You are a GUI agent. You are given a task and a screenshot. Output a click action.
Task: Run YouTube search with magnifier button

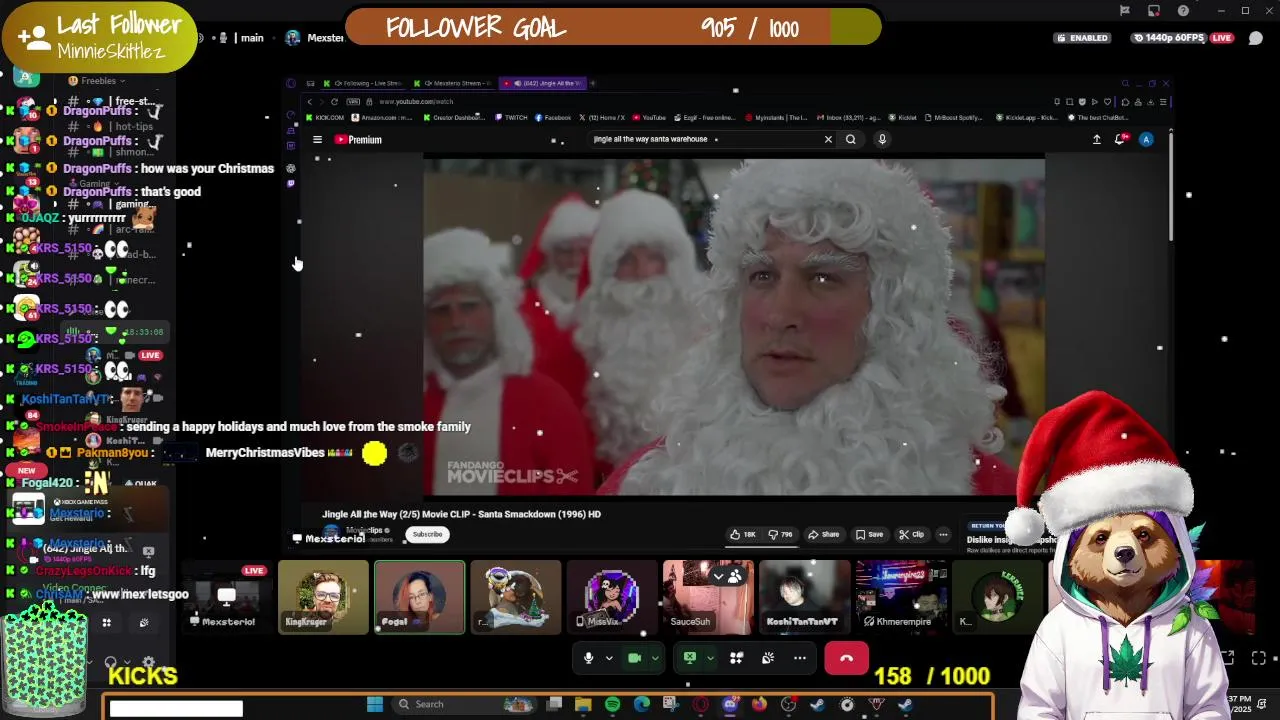[x=851, y=139]
